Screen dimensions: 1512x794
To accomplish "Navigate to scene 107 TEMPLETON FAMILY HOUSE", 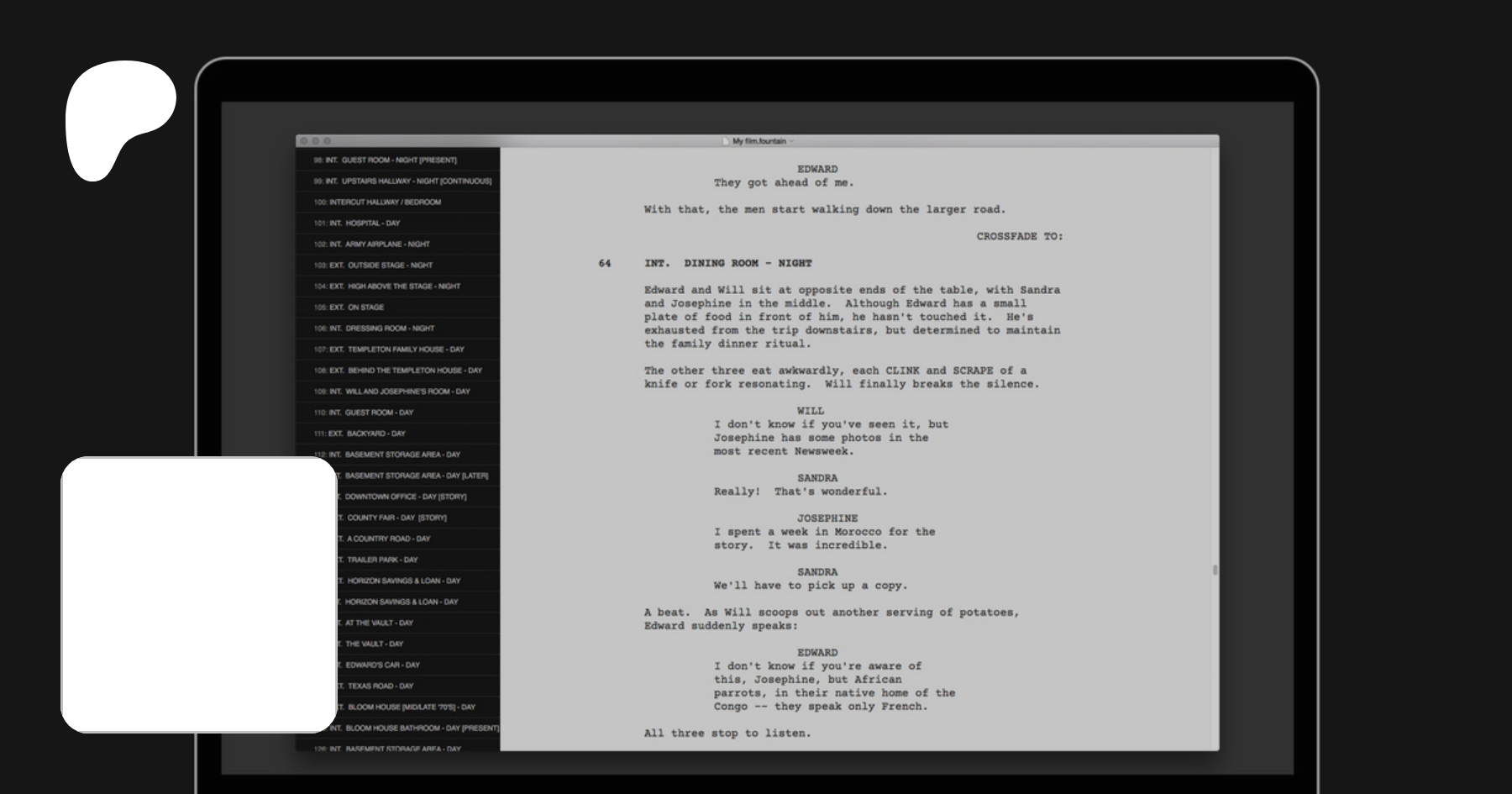I will 397,349.
